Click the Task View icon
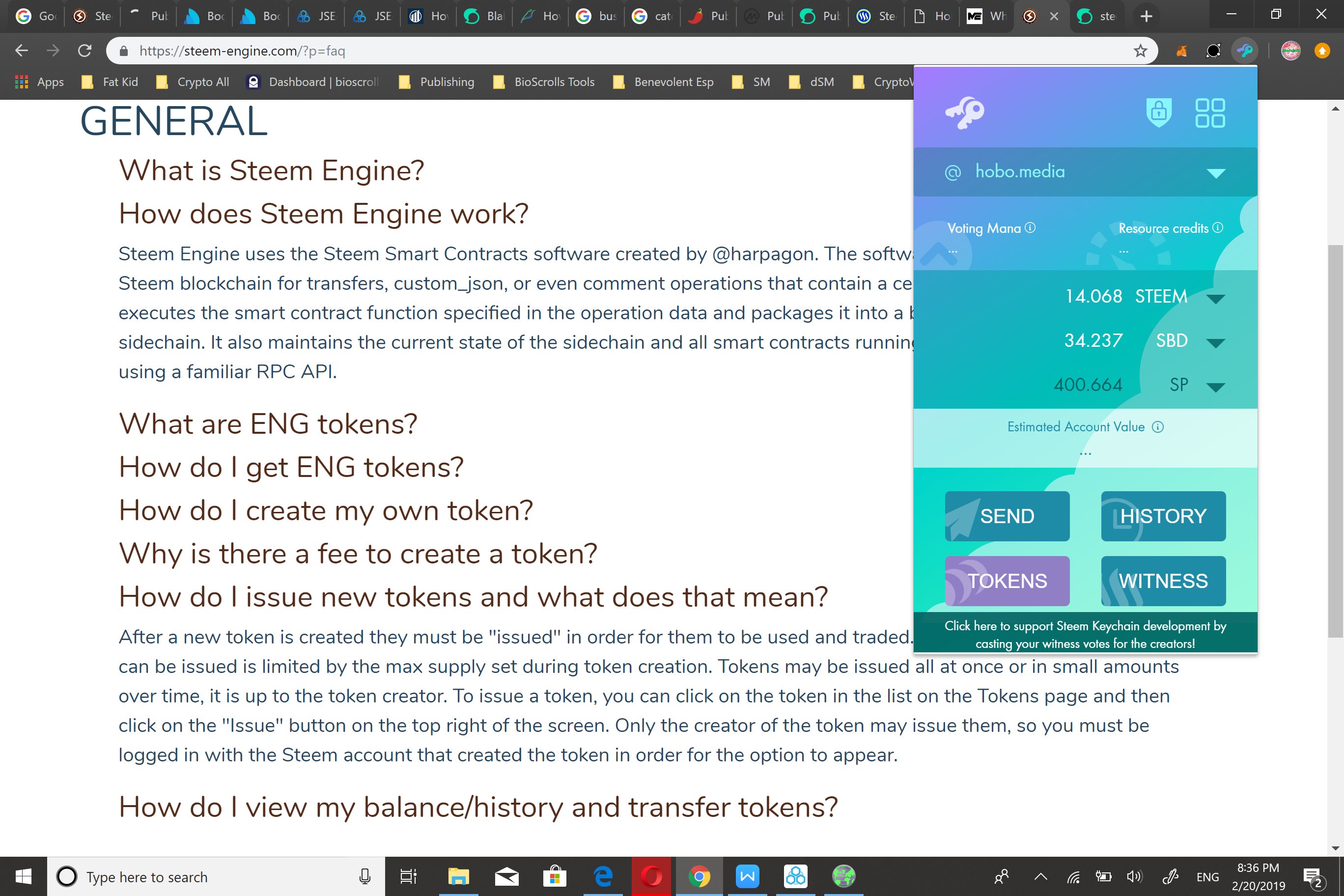 point(408,876)
